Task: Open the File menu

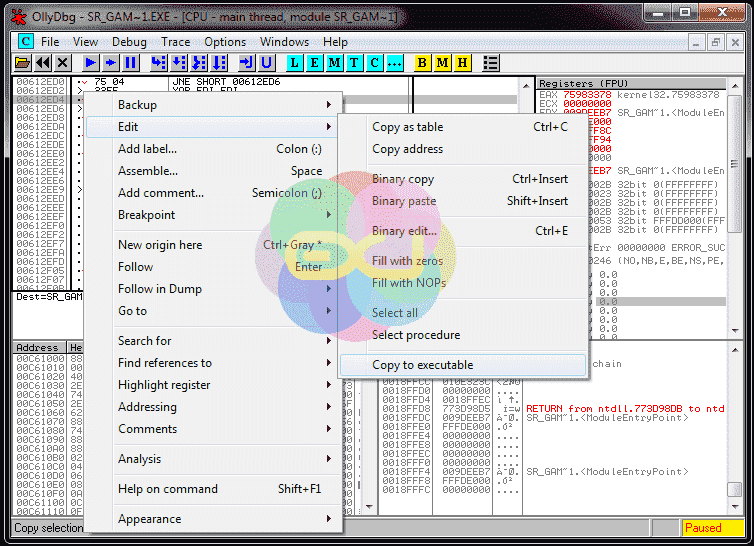Action: pos(50,42)
